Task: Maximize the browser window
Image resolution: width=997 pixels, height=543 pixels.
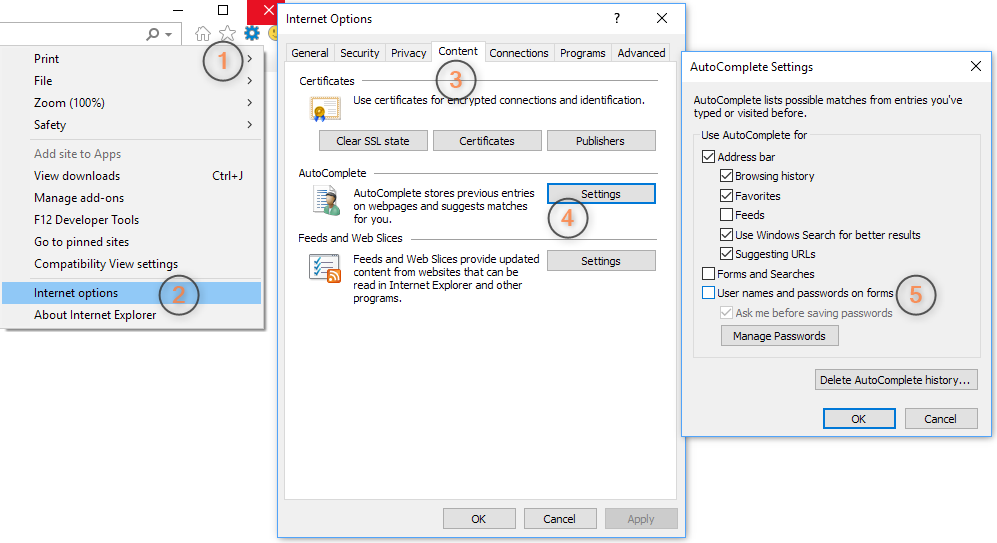Action: [x=223, y=10]
